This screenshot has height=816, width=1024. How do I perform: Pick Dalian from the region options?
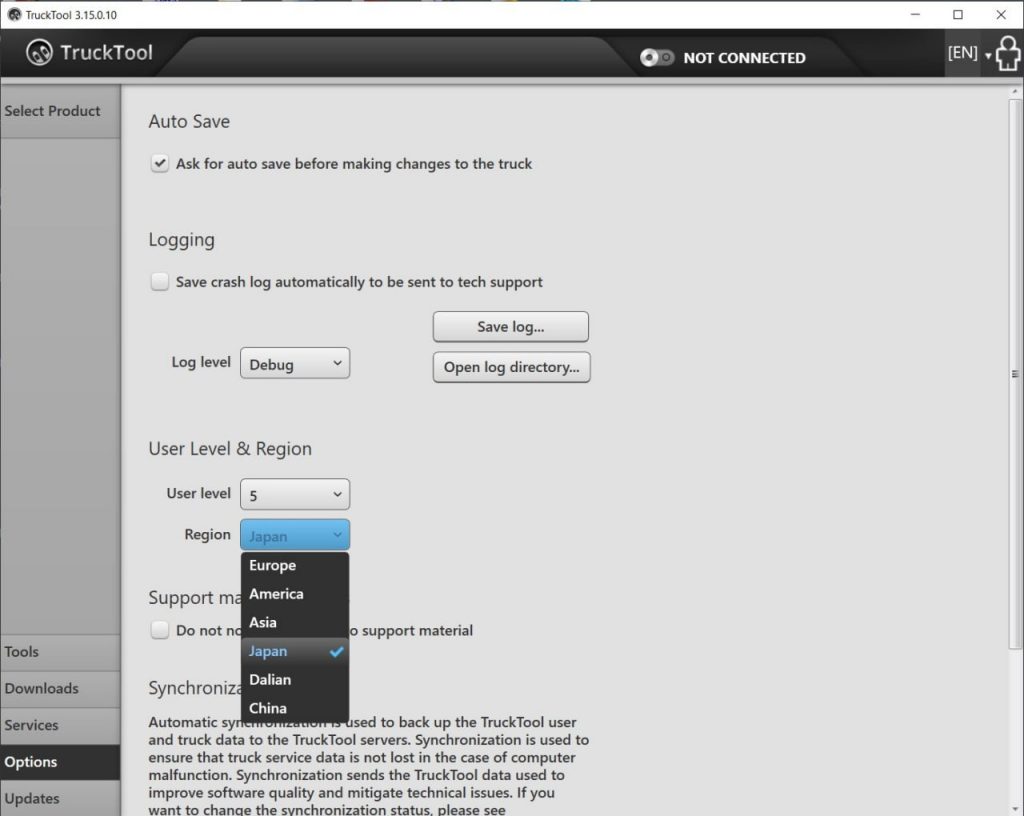point(270,680)
